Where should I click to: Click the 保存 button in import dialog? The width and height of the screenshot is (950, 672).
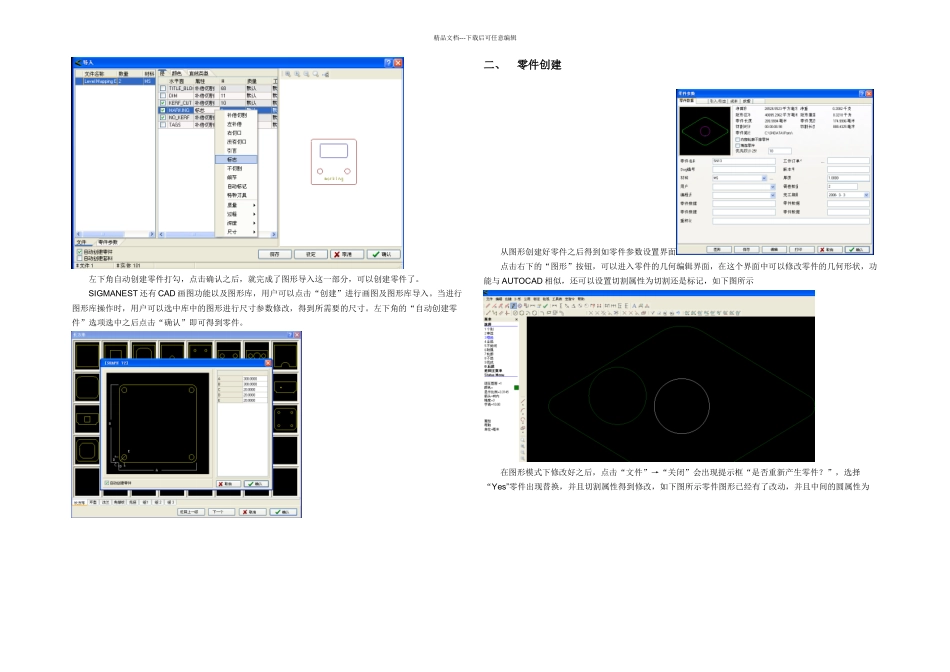pos(275,254)
